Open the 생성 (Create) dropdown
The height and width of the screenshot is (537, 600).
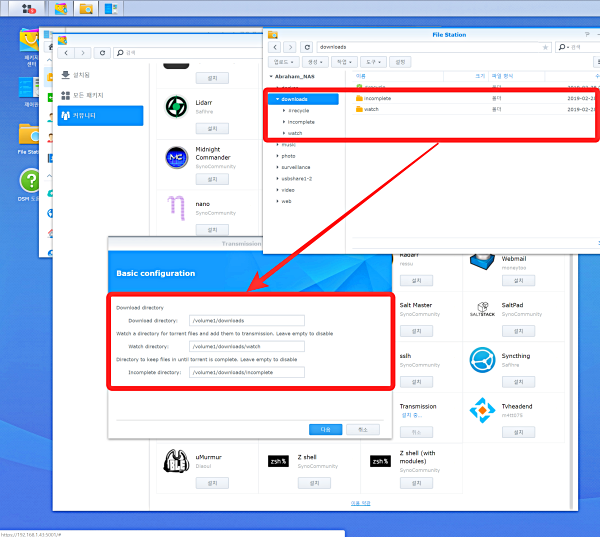click(315, 62)
